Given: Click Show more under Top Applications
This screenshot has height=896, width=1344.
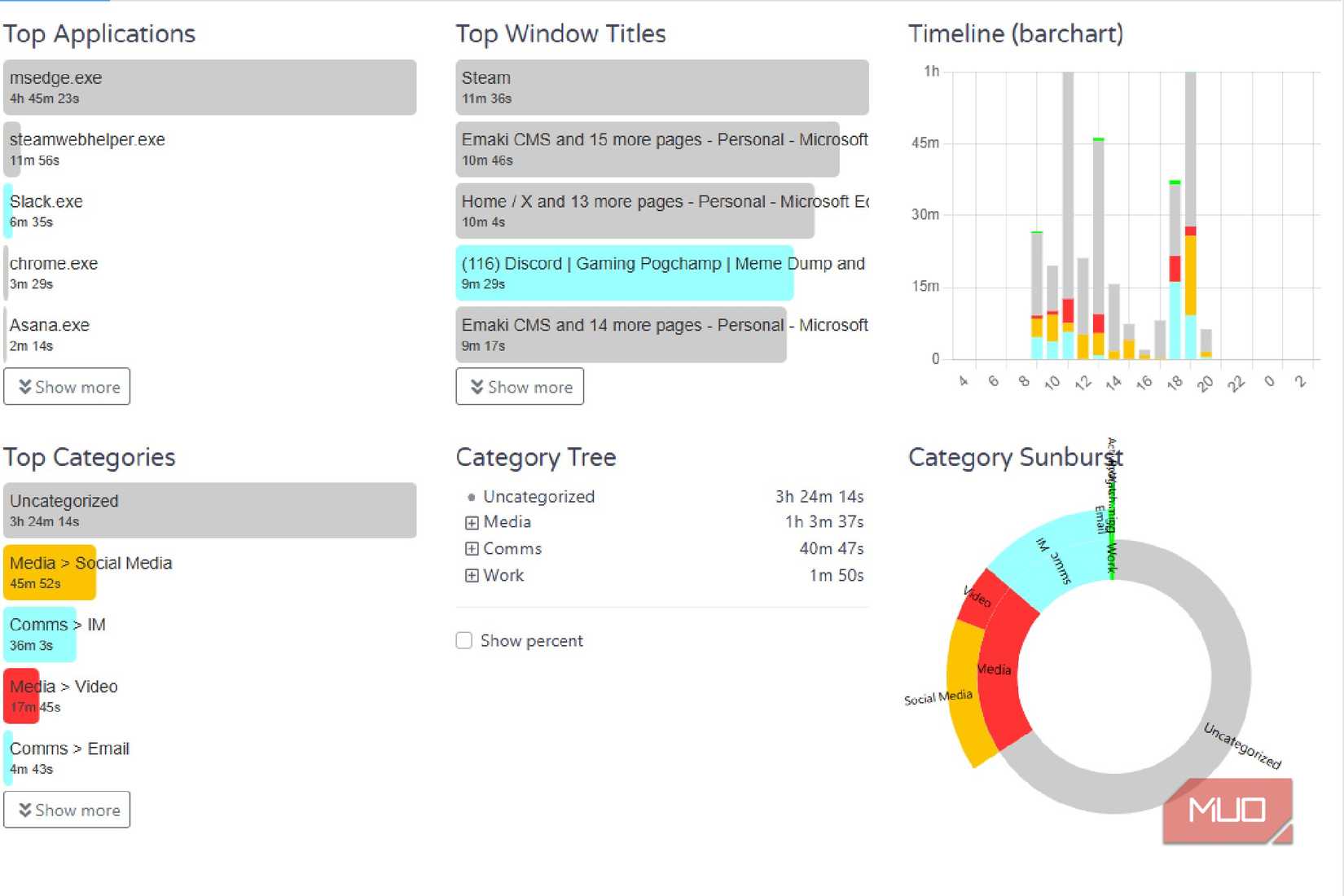Looking at the screenshot, I should click(x=67, y=386).
